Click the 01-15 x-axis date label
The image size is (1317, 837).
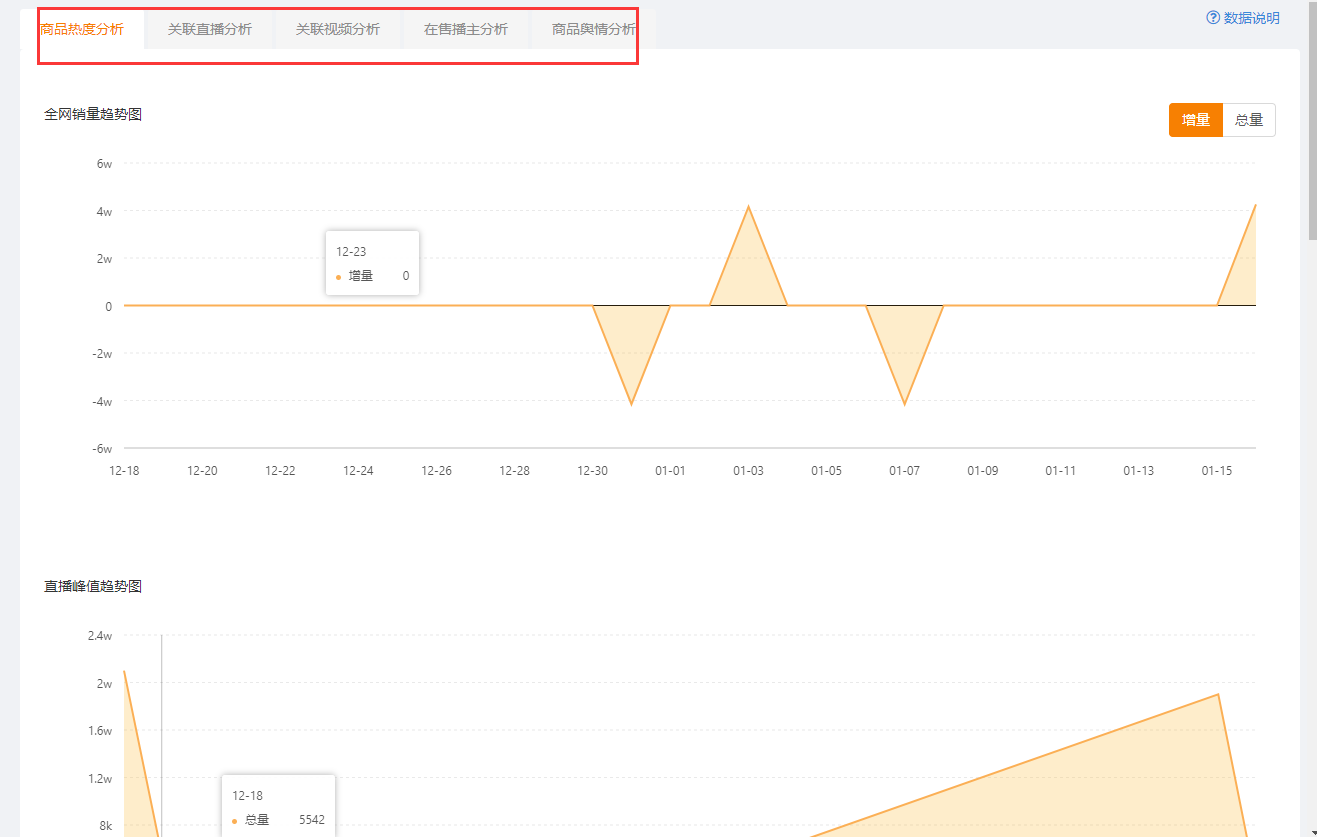1216,470
